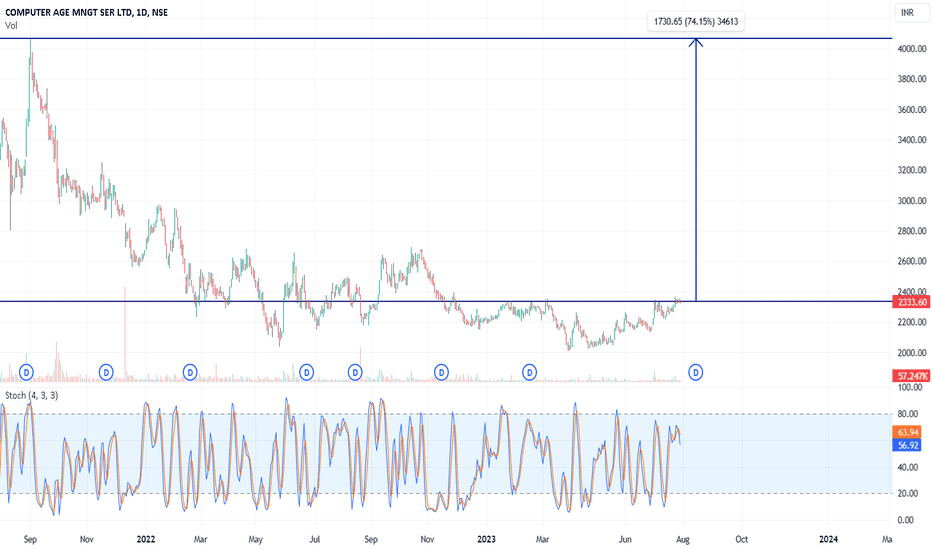Click the 100.00 stochastic scale label
Screen dimensions: 932x550
coord(910,388)
